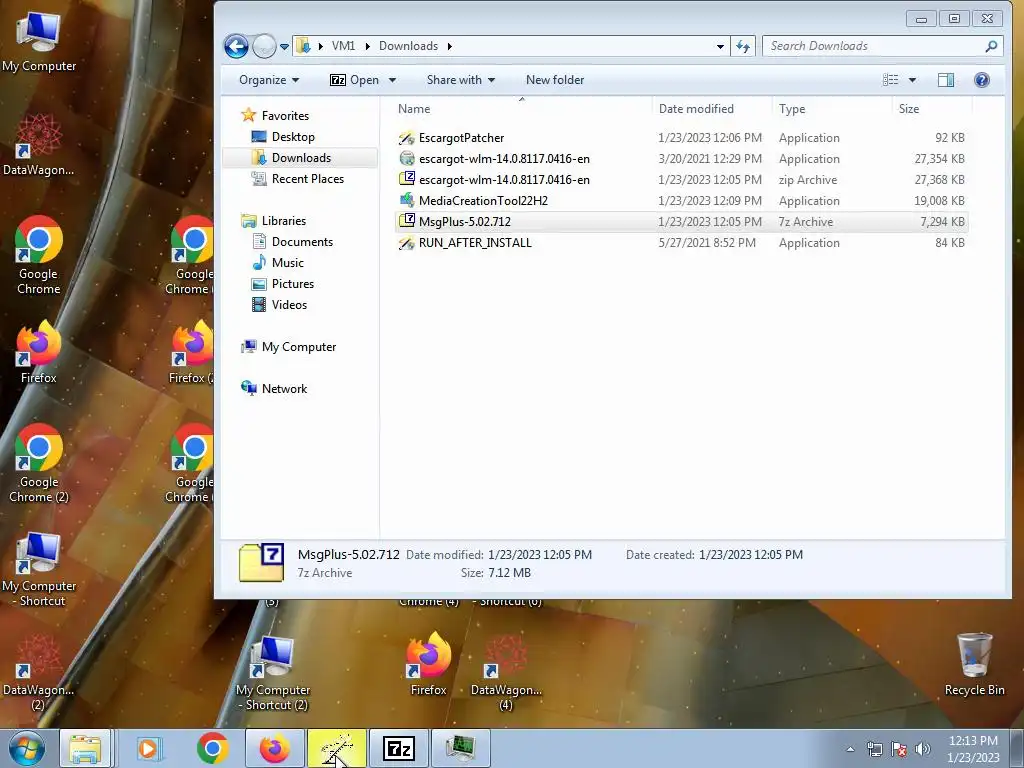Expand the Open button dropdown arrow

[x=392, y=80]
